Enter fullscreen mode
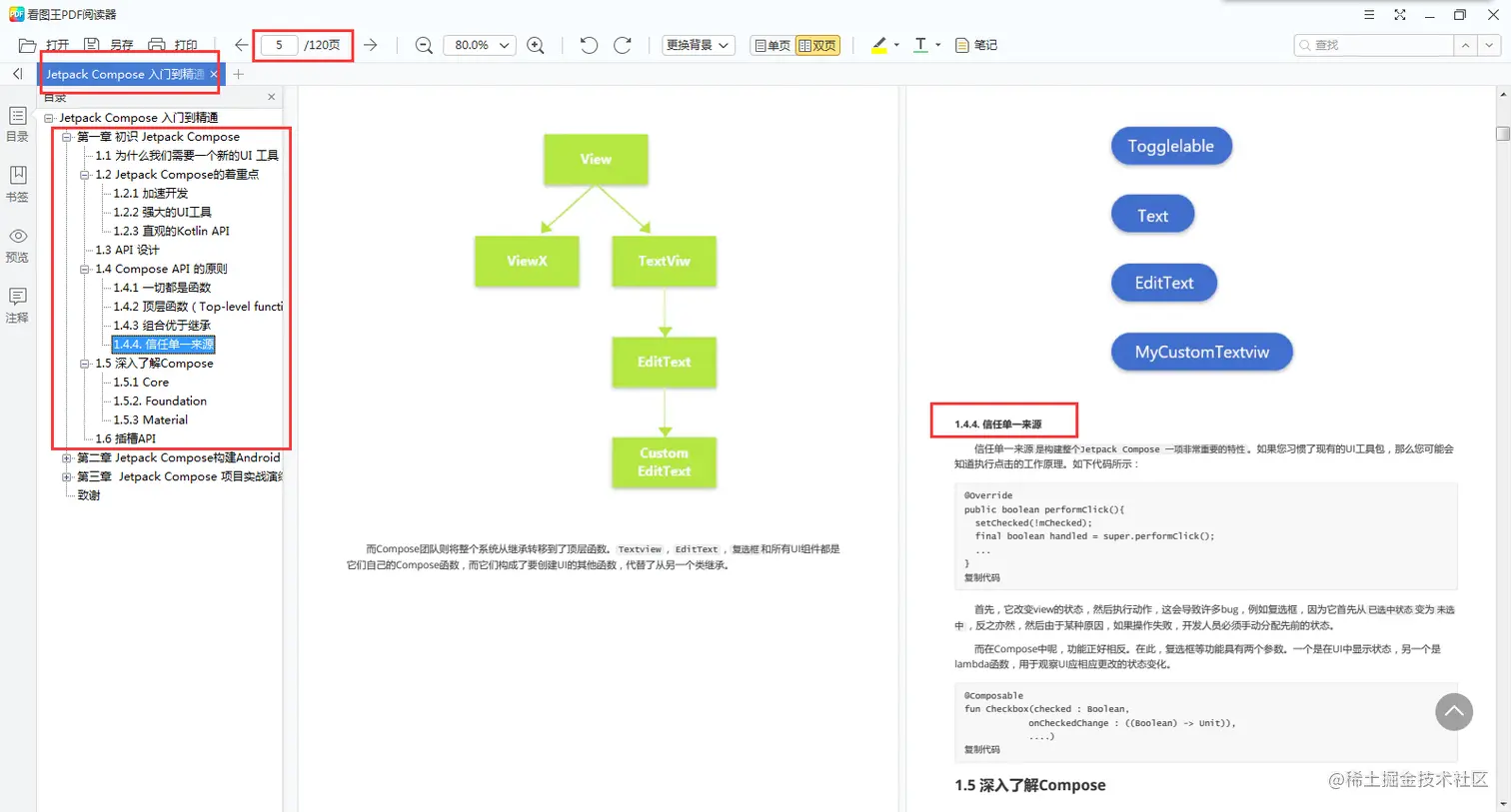1511x812 pixels. (1400, 15)
